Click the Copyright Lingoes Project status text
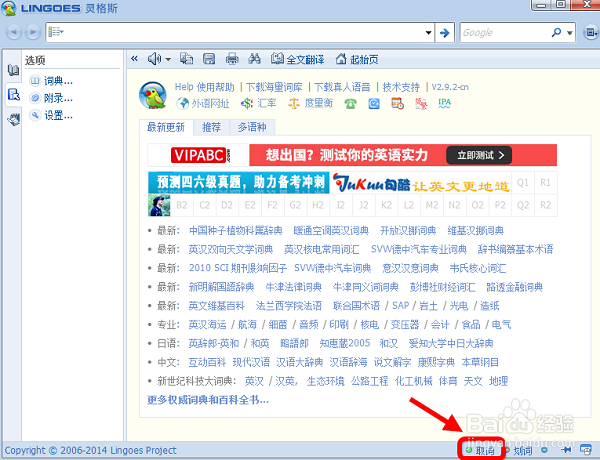Viewport: 600px width, 460px height. [91, 450]
